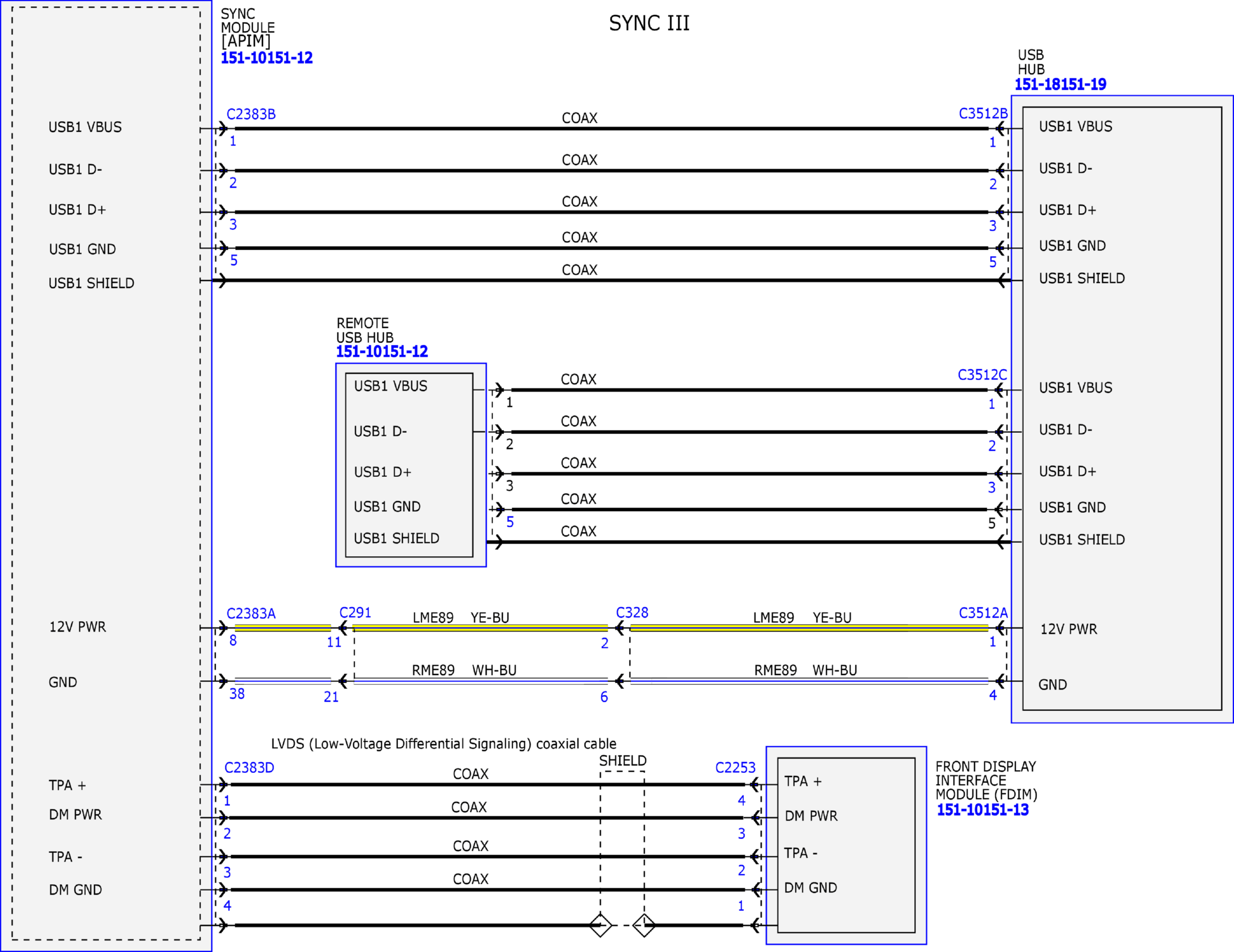Screen dimensions: 1234x952
Task: Select connector label C3512C
Action: point(982,375)
